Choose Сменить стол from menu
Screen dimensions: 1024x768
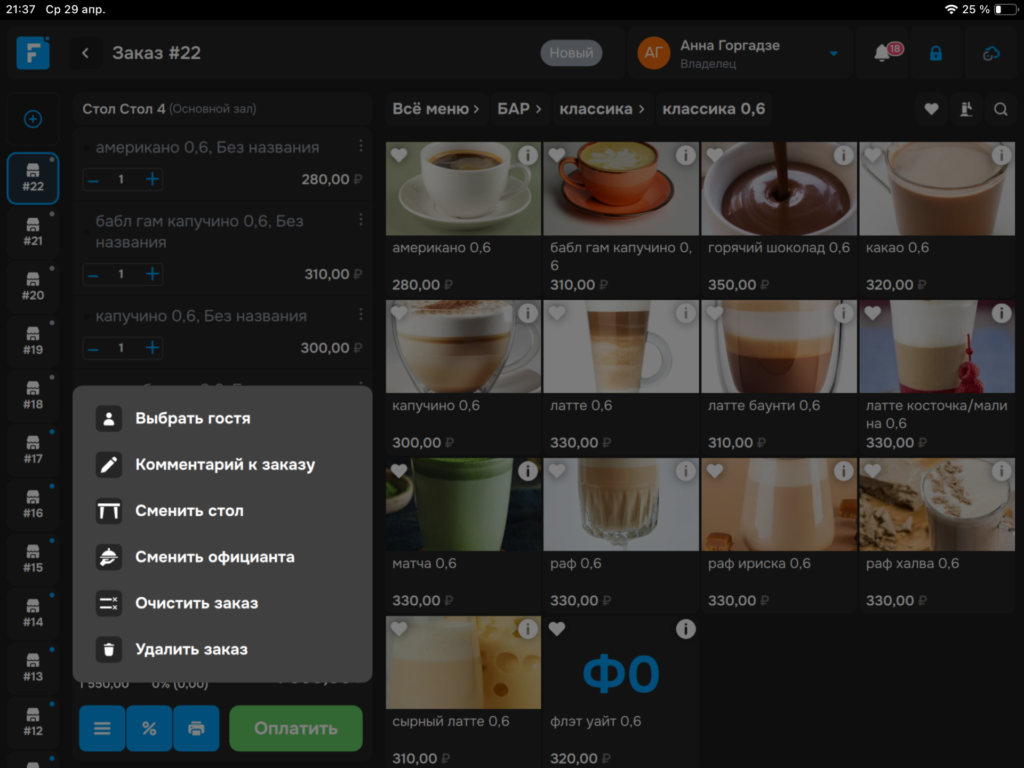[x=222, y=511]
